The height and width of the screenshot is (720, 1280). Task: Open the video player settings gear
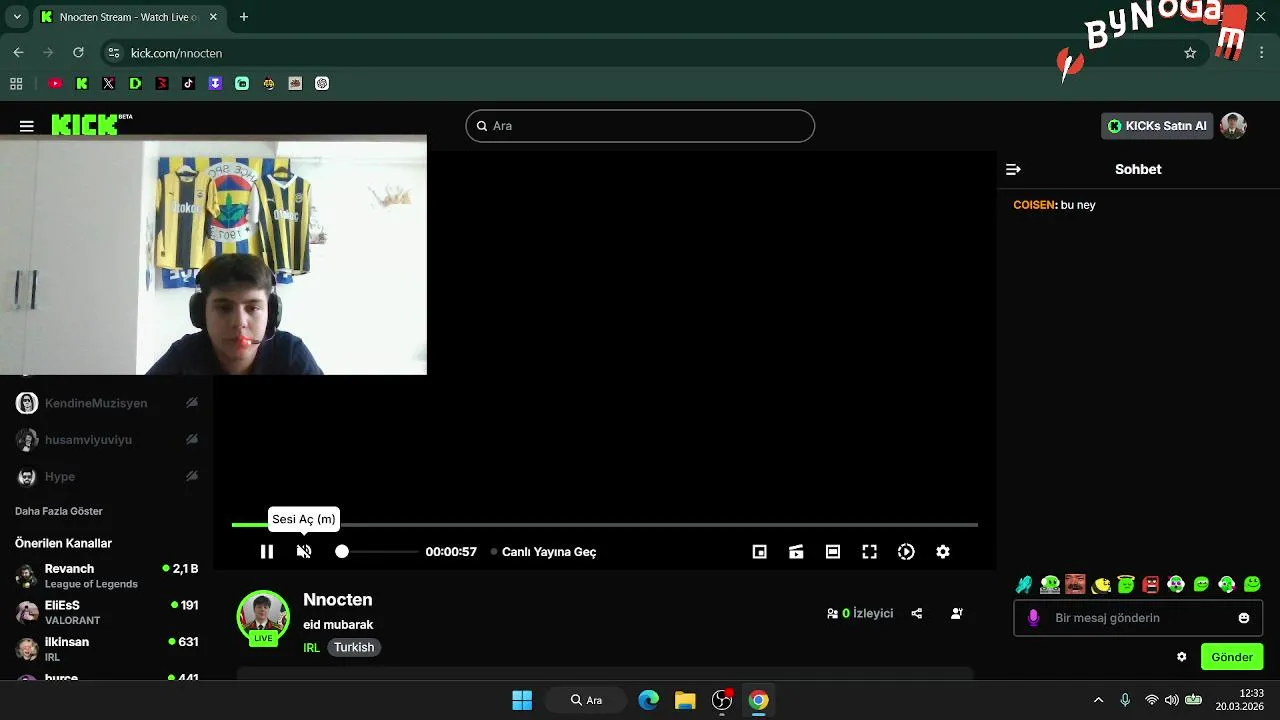tap(943, 552)
